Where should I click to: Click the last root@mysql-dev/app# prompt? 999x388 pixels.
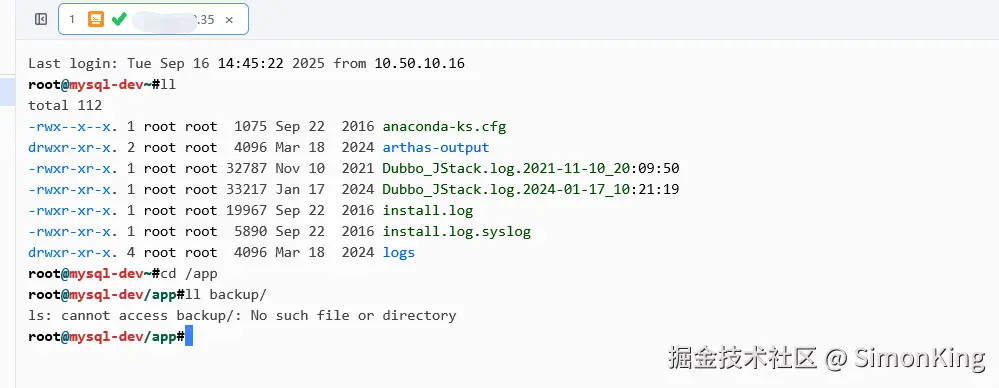click(106, 337)
